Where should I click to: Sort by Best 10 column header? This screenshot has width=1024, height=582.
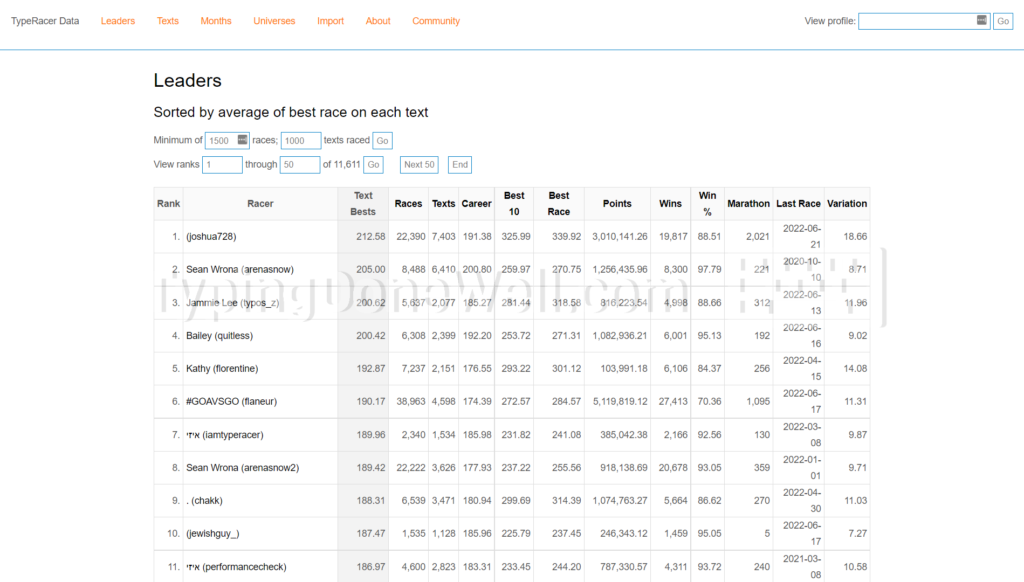click(x=514, y=204)
